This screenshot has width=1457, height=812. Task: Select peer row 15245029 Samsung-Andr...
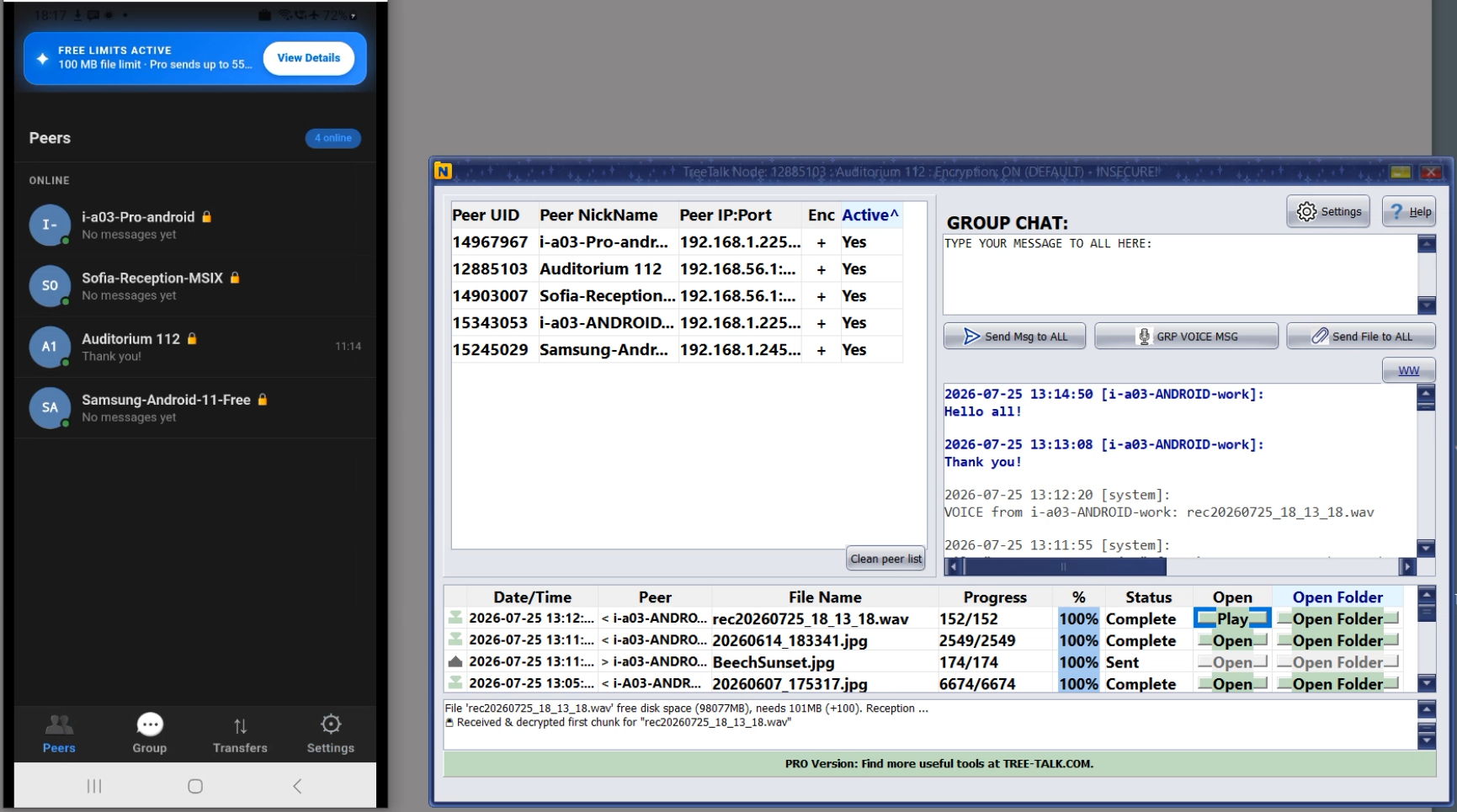[x=677, y=350]
